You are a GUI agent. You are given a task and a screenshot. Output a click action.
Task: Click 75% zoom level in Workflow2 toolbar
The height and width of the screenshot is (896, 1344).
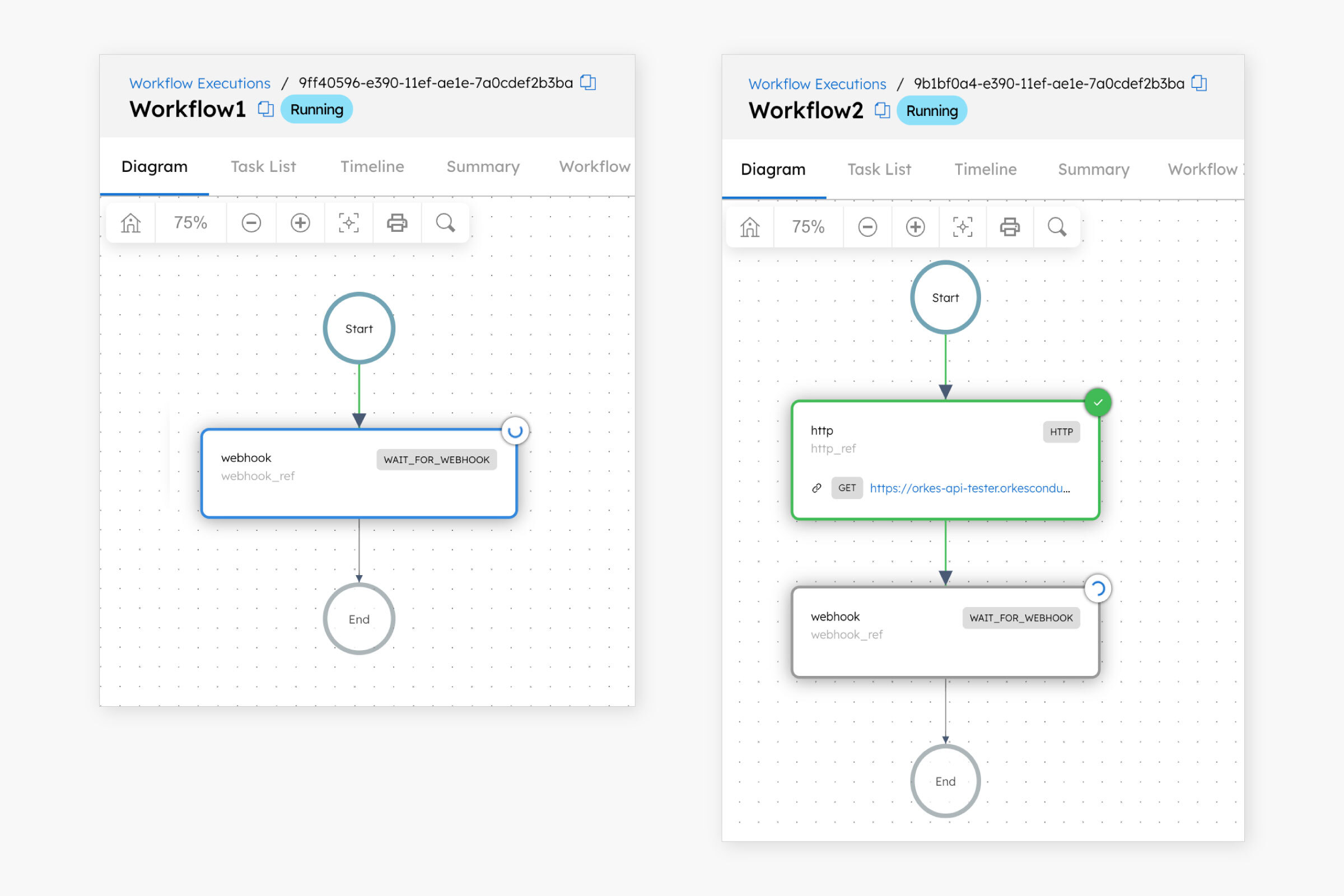pos(808,227)
